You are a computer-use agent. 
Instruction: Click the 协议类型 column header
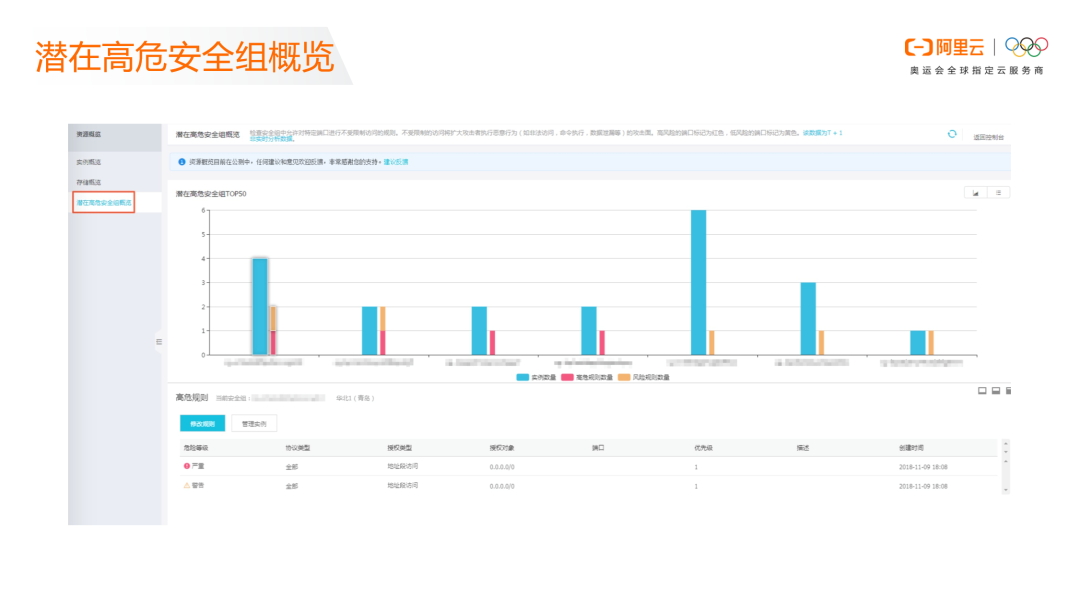(x=298, y=448)
